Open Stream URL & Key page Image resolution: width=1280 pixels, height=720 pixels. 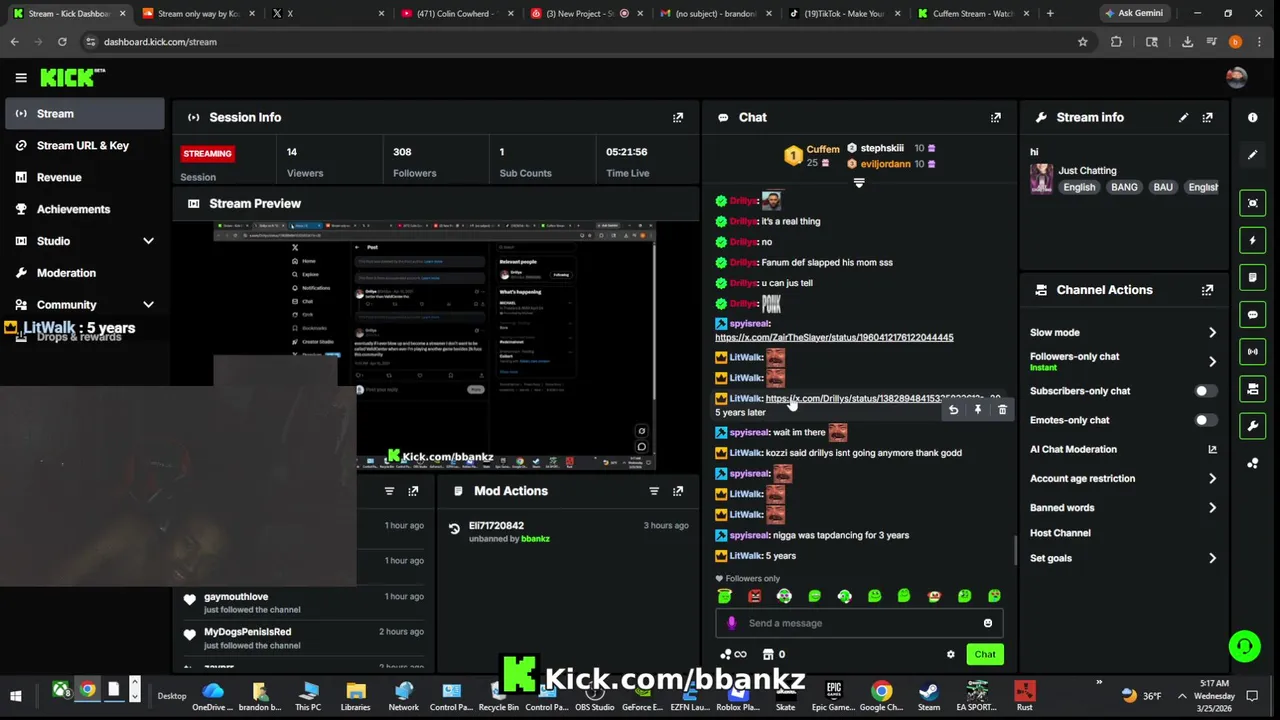click(84, 146)
